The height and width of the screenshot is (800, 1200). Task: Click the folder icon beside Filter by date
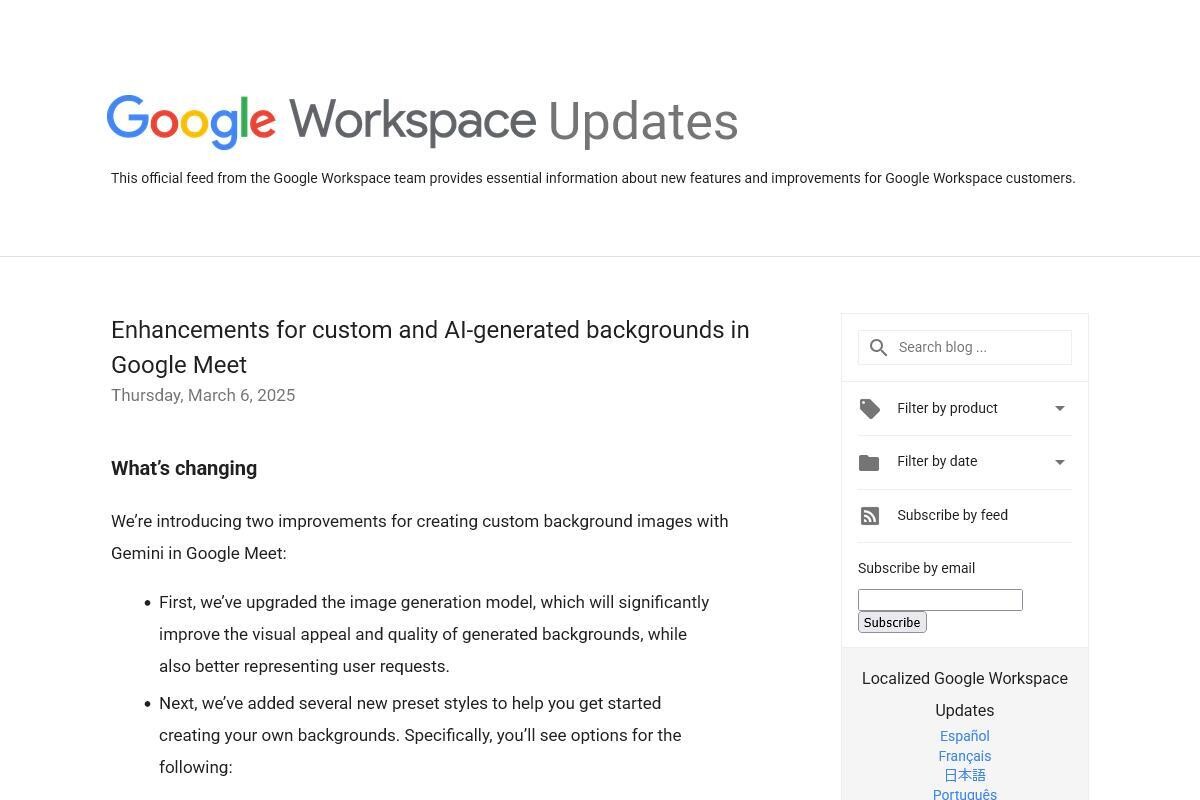[869, 463]
